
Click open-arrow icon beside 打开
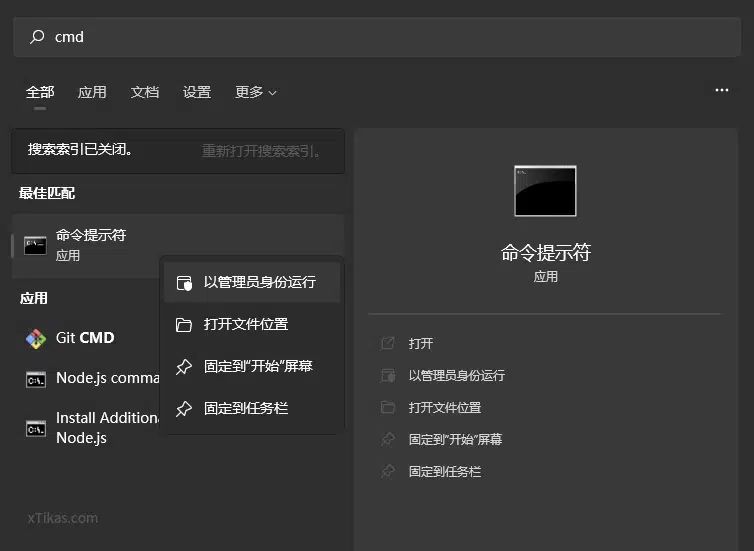388,343
